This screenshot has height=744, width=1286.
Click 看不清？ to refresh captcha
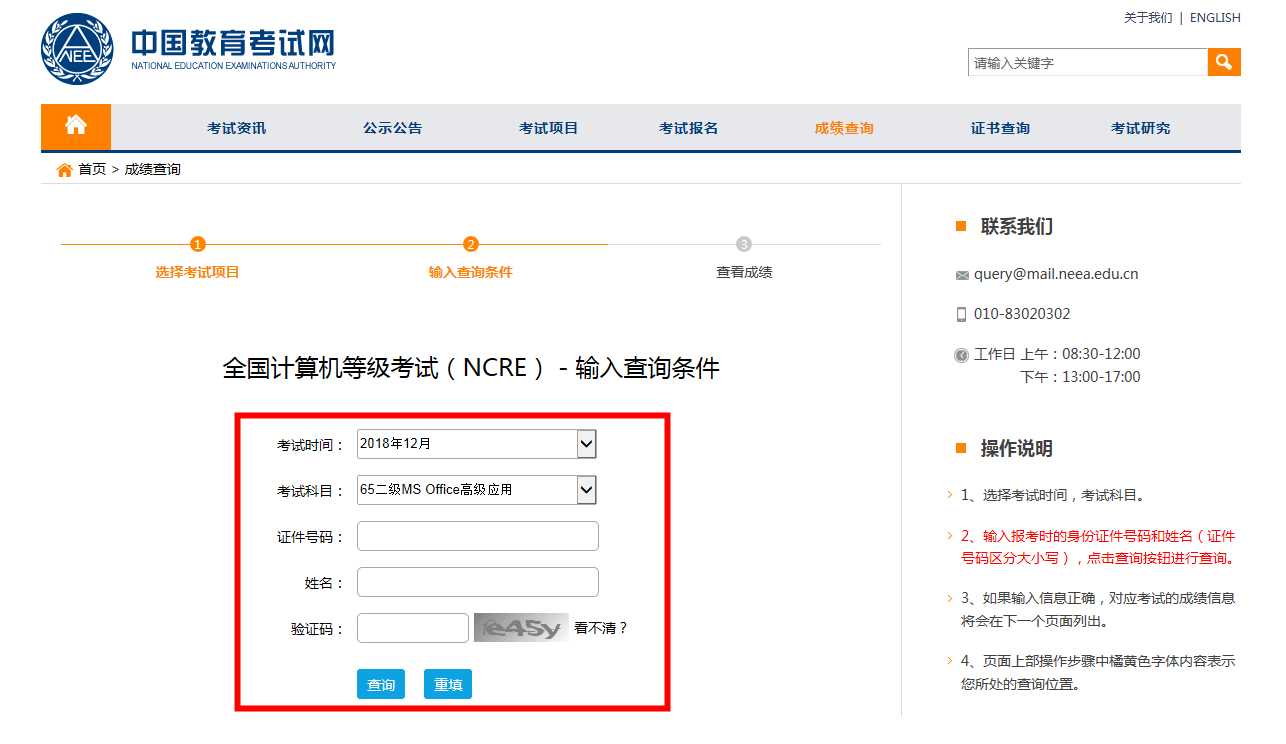coord(601,628)
